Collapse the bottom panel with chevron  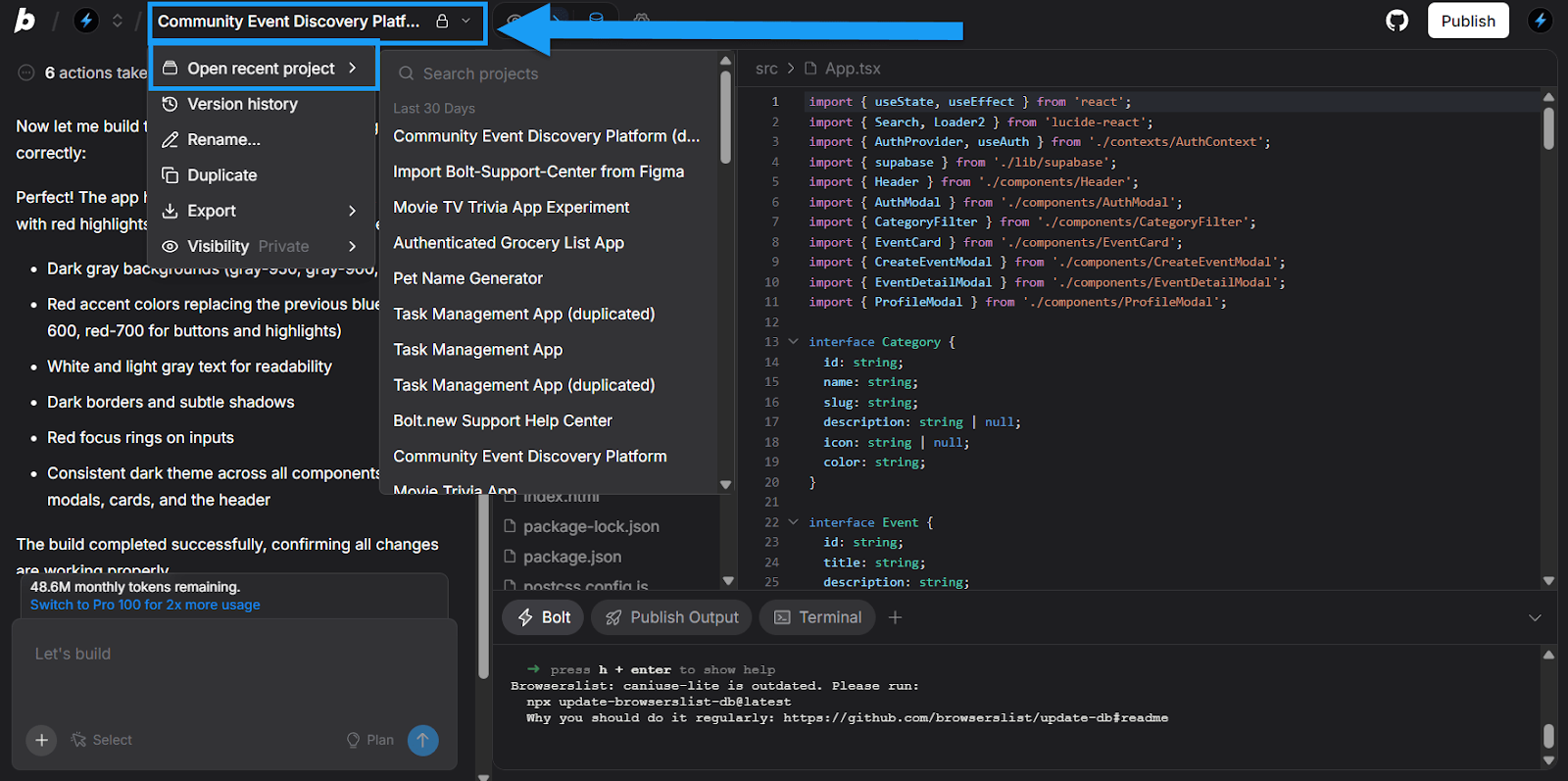pyautogui.click(x=1535, y=617)
